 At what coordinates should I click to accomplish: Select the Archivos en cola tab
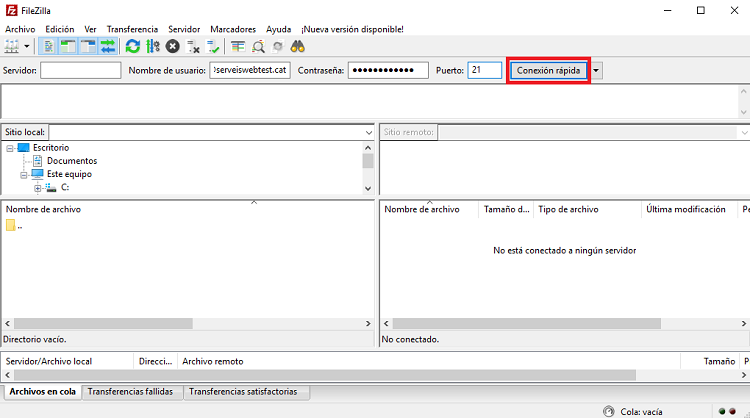tap(43, 392)
